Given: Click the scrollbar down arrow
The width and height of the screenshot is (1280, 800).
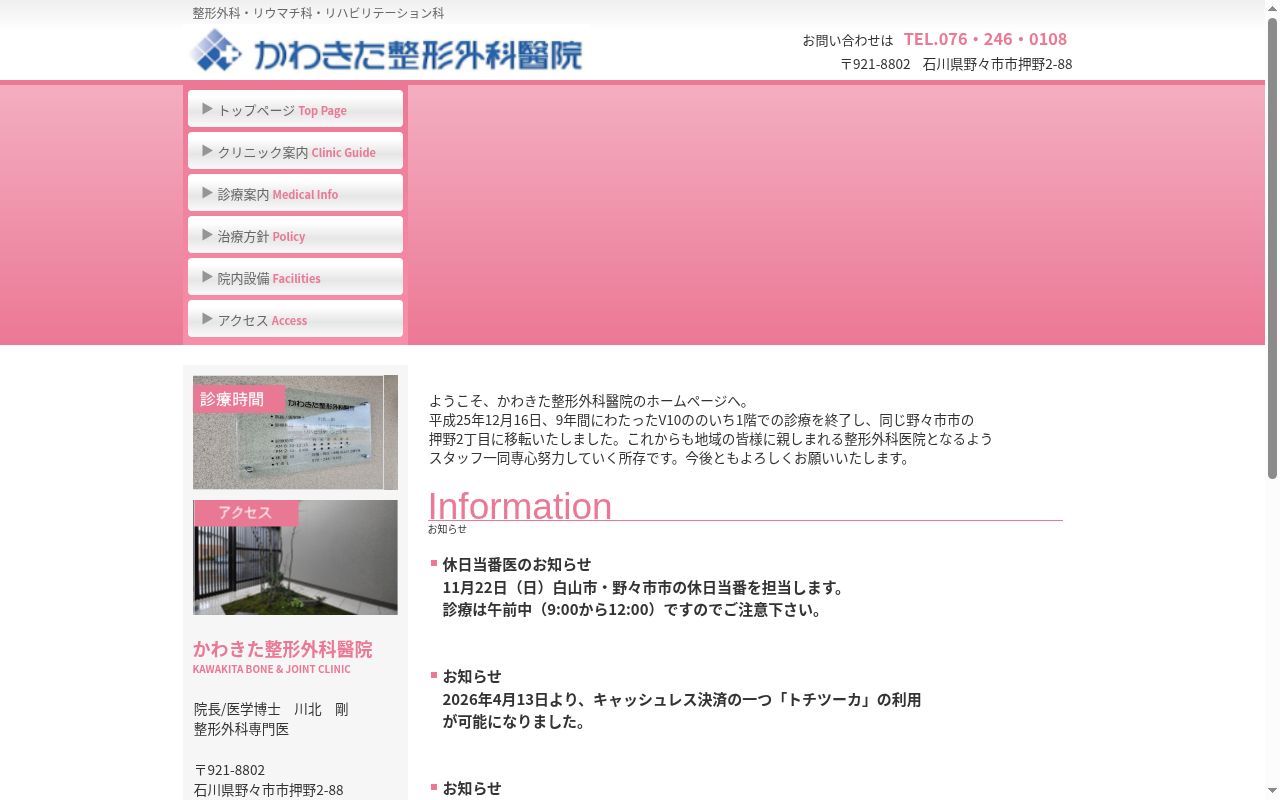Looking at the screenshot, I should pos(1272,792).
